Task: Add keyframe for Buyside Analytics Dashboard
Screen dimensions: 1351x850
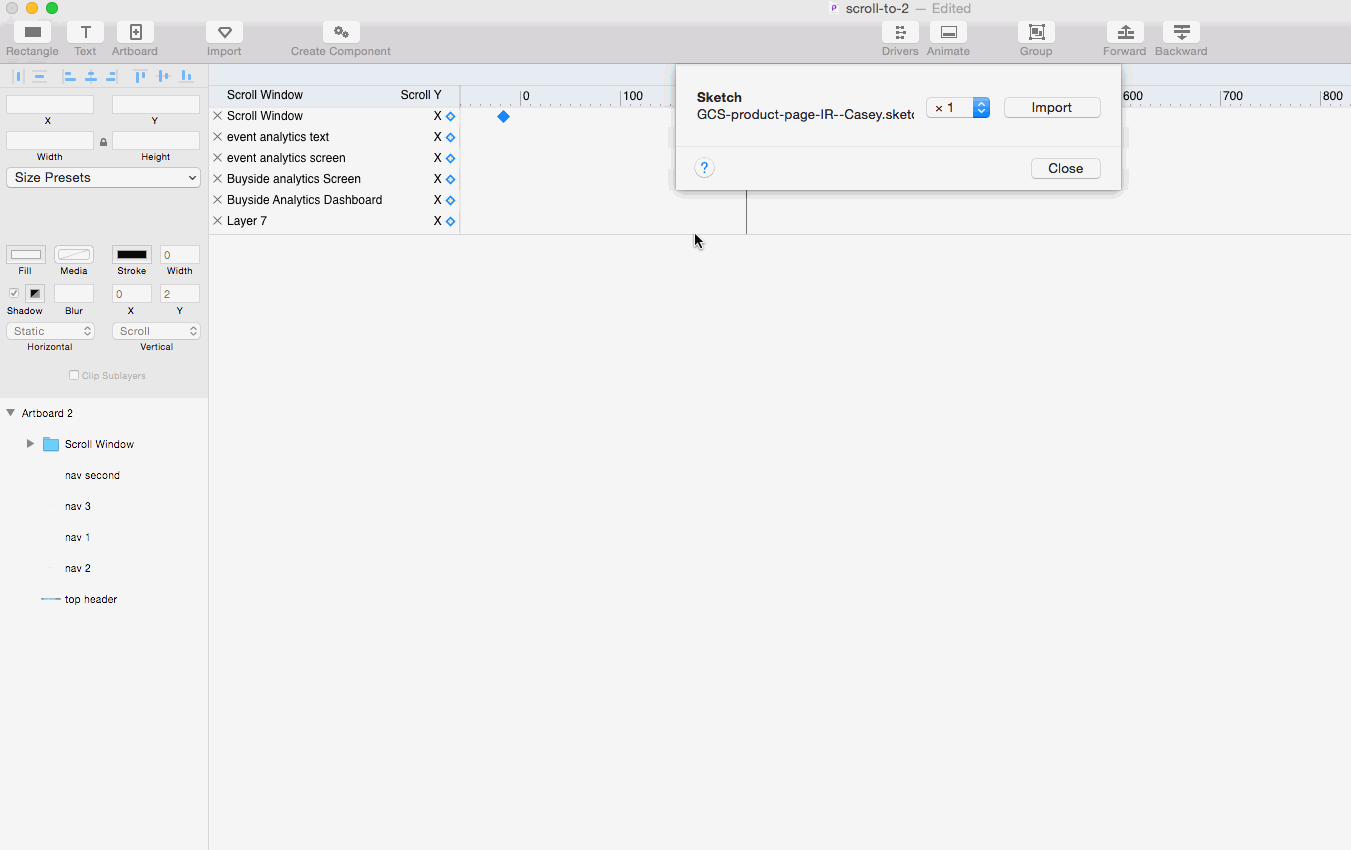Action: pyautogui.click(x=450, y=200)
